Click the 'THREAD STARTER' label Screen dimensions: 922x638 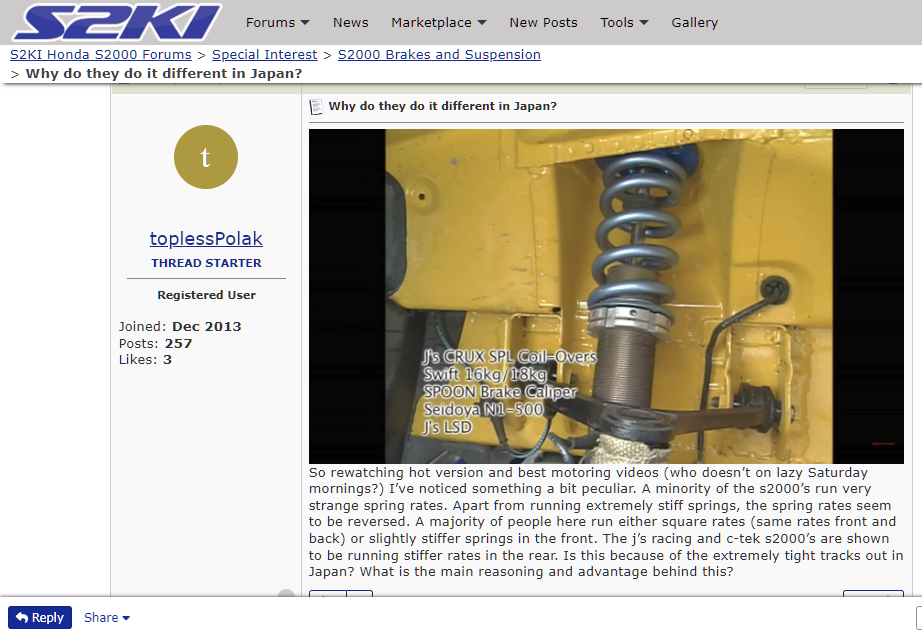(x=206, y=263)
